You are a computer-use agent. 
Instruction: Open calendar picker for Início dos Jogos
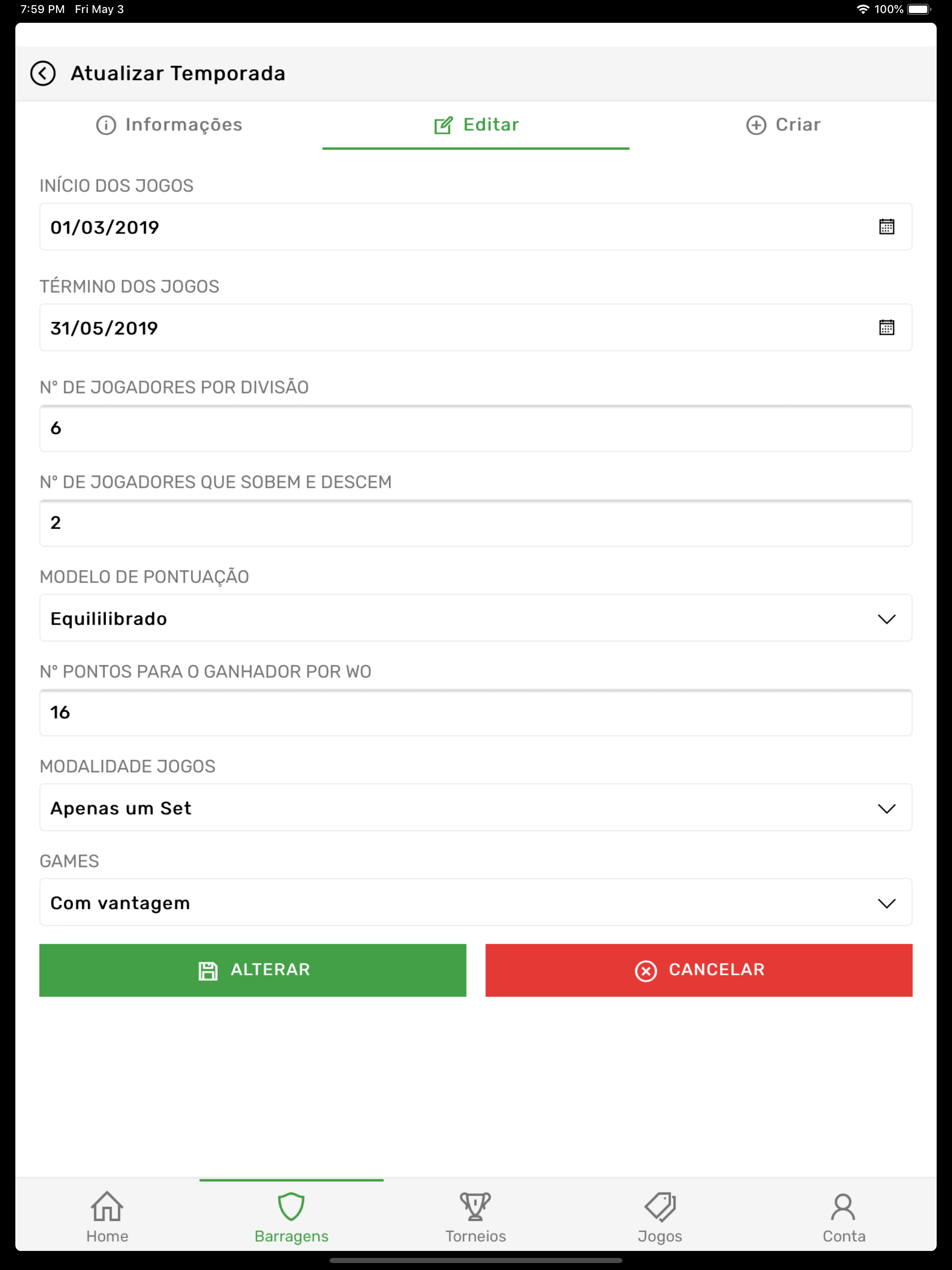(x=886, y=227)
